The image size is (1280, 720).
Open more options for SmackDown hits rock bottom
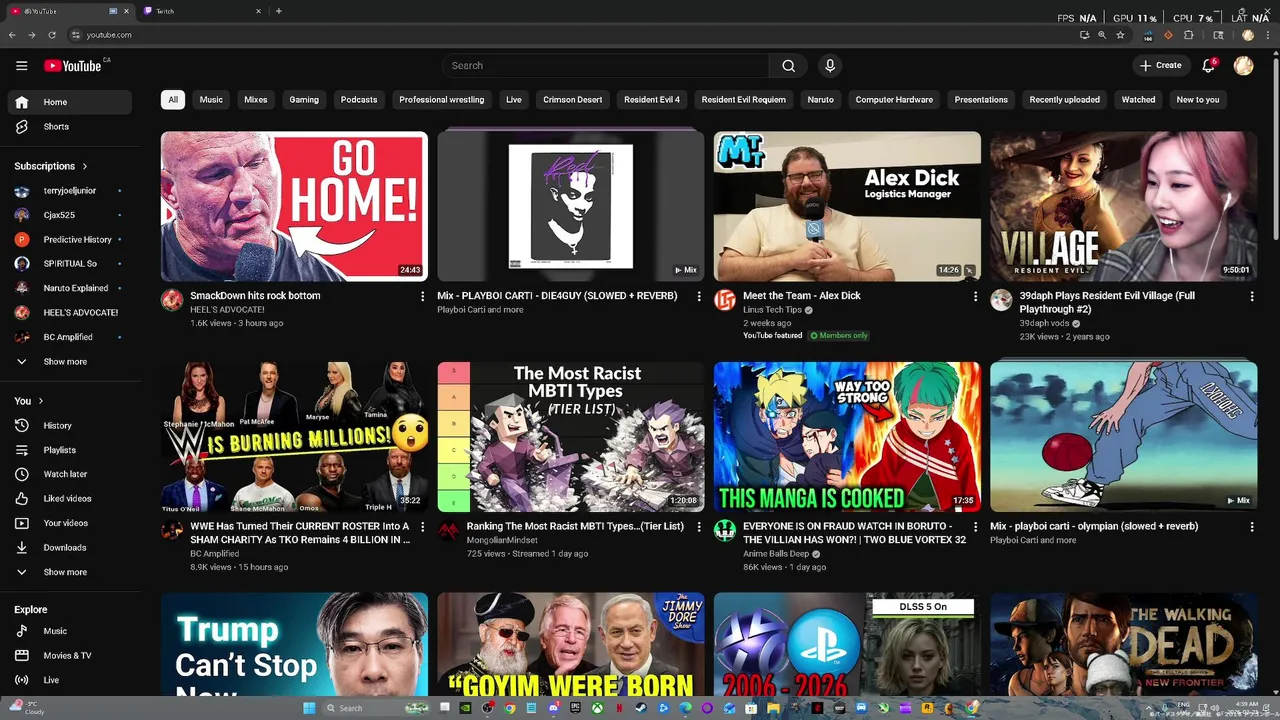pyautogui.click(x=422, y=297)
